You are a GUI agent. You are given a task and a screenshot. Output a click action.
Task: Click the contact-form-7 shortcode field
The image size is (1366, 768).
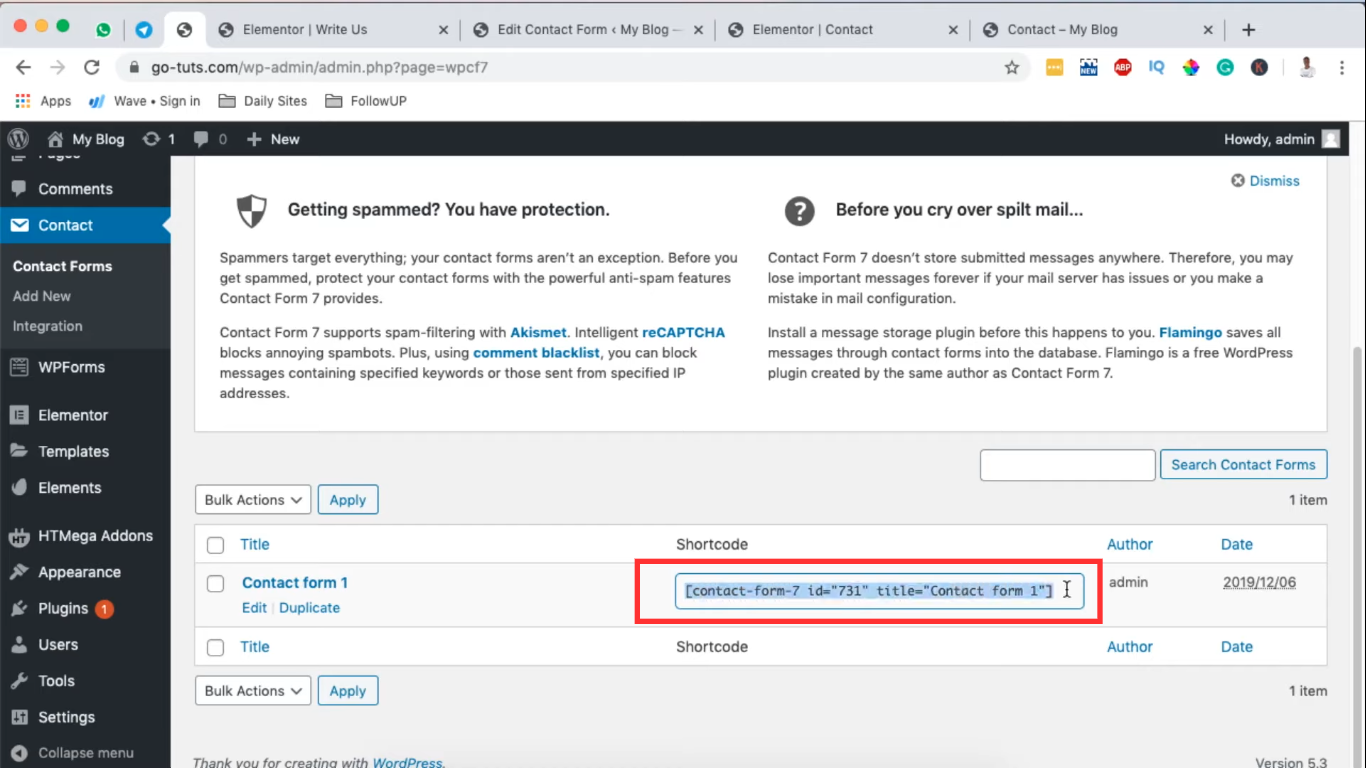879,591
